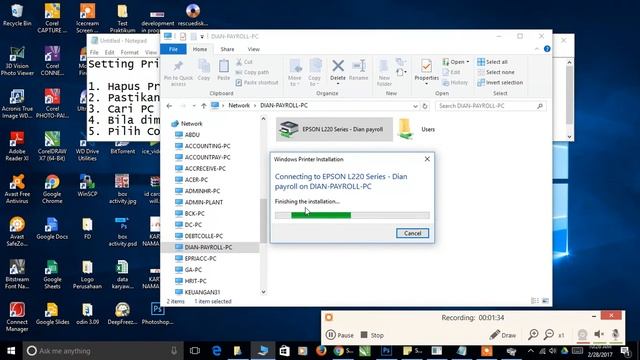This screenshot has width=640, height=360.
Task: Open Notepad Format menu
Action: coord(129,52)
